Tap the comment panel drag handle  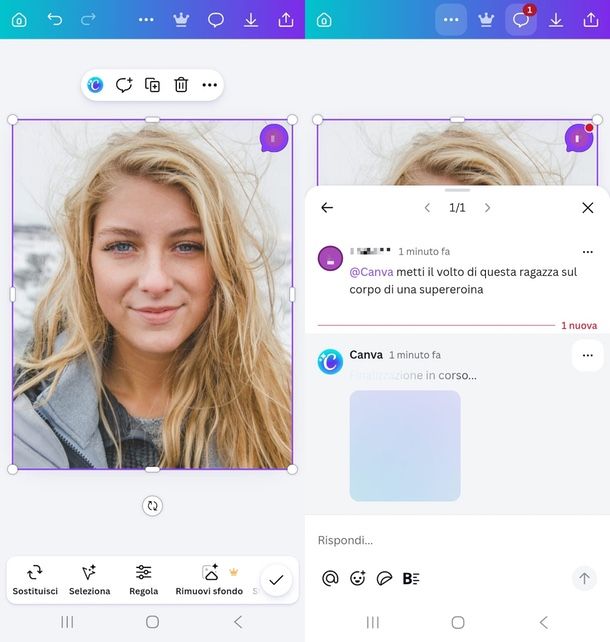(x=457, y=190)
